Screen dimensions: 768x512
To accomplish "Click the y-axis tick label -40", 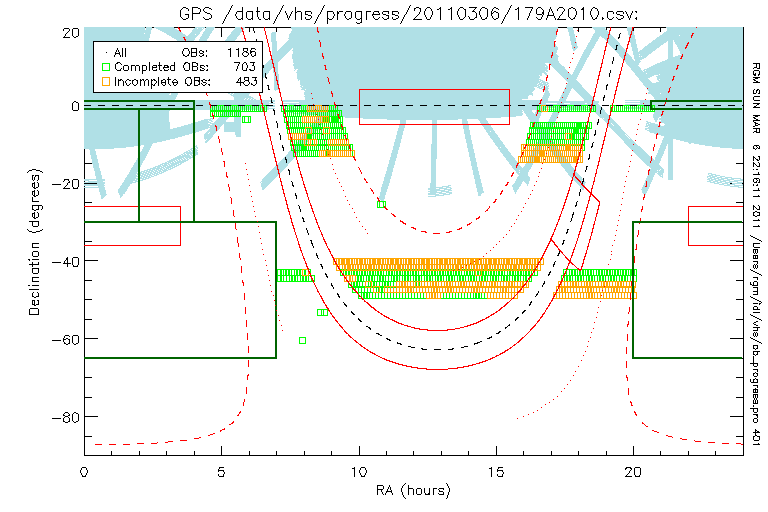I will click(64, 261).
